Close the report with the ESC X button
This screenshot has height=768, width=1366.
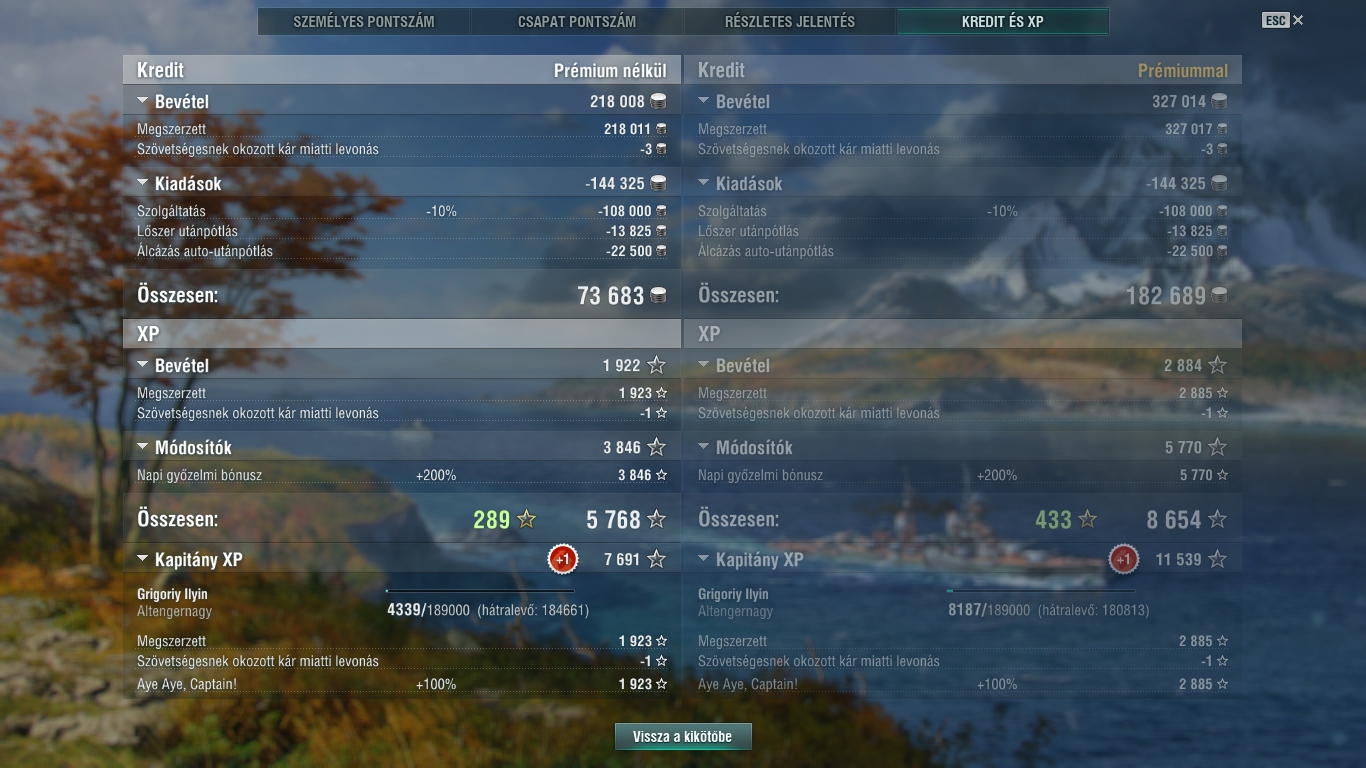tap(1283, 20)
